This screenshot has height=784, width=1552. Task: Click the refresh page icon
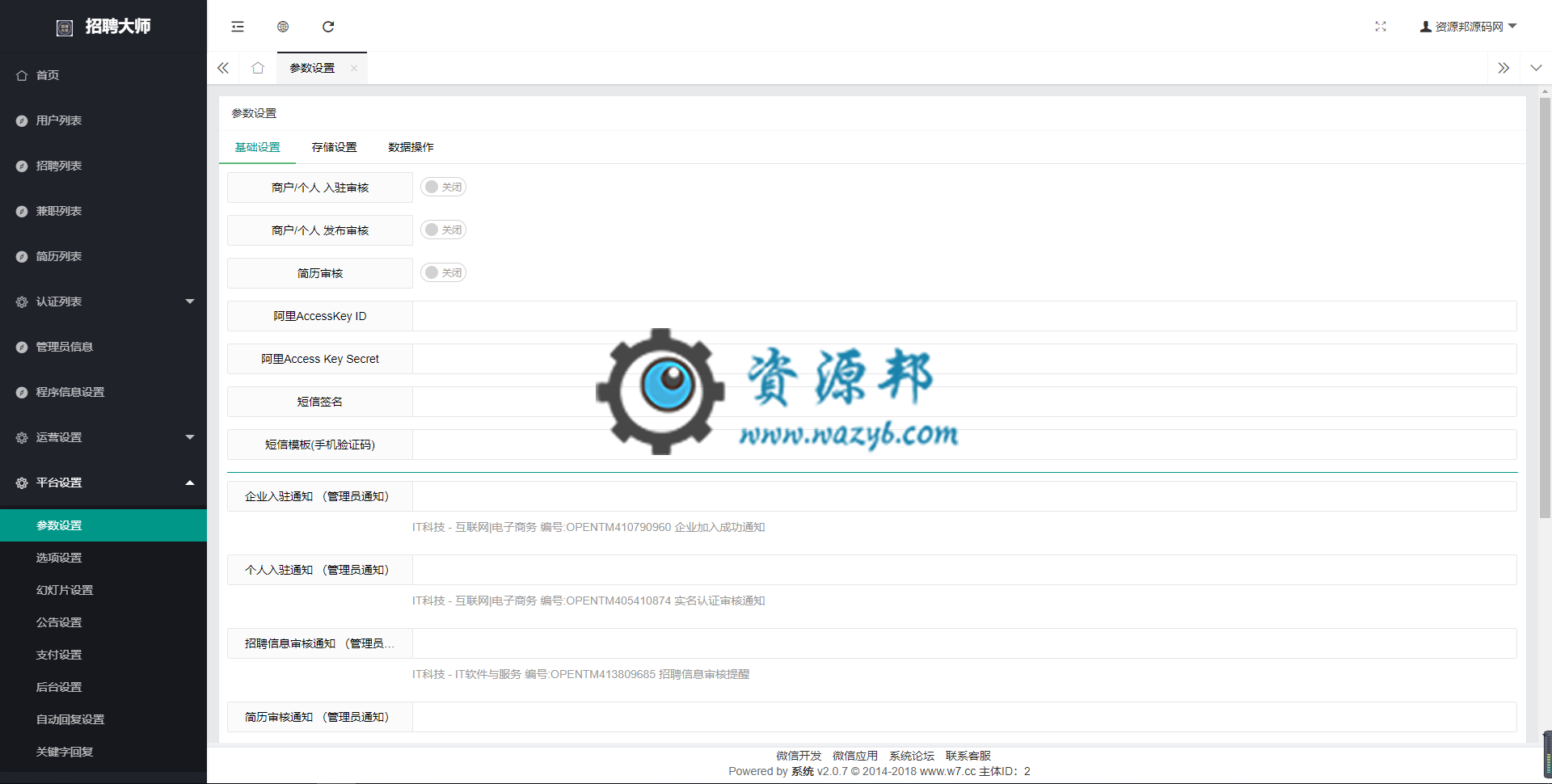coord(328,27)
